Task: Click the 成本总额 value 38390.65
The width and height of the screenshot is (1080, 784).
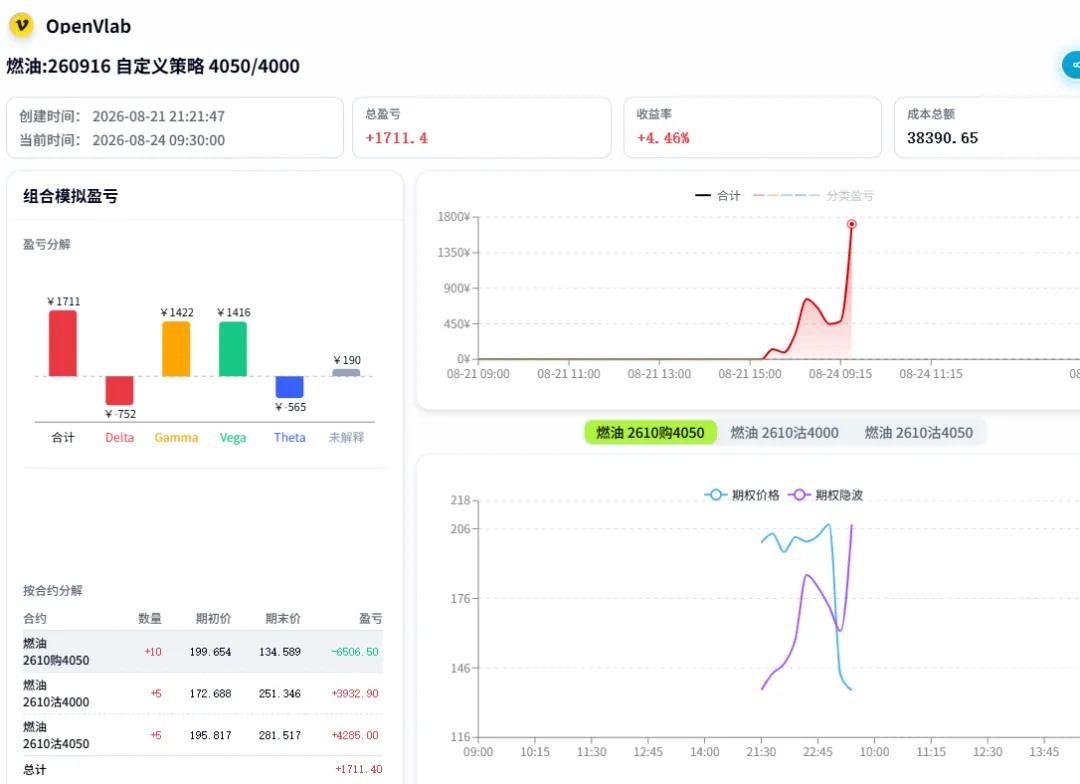Action: pyautogui.click(x=942, y=138)
